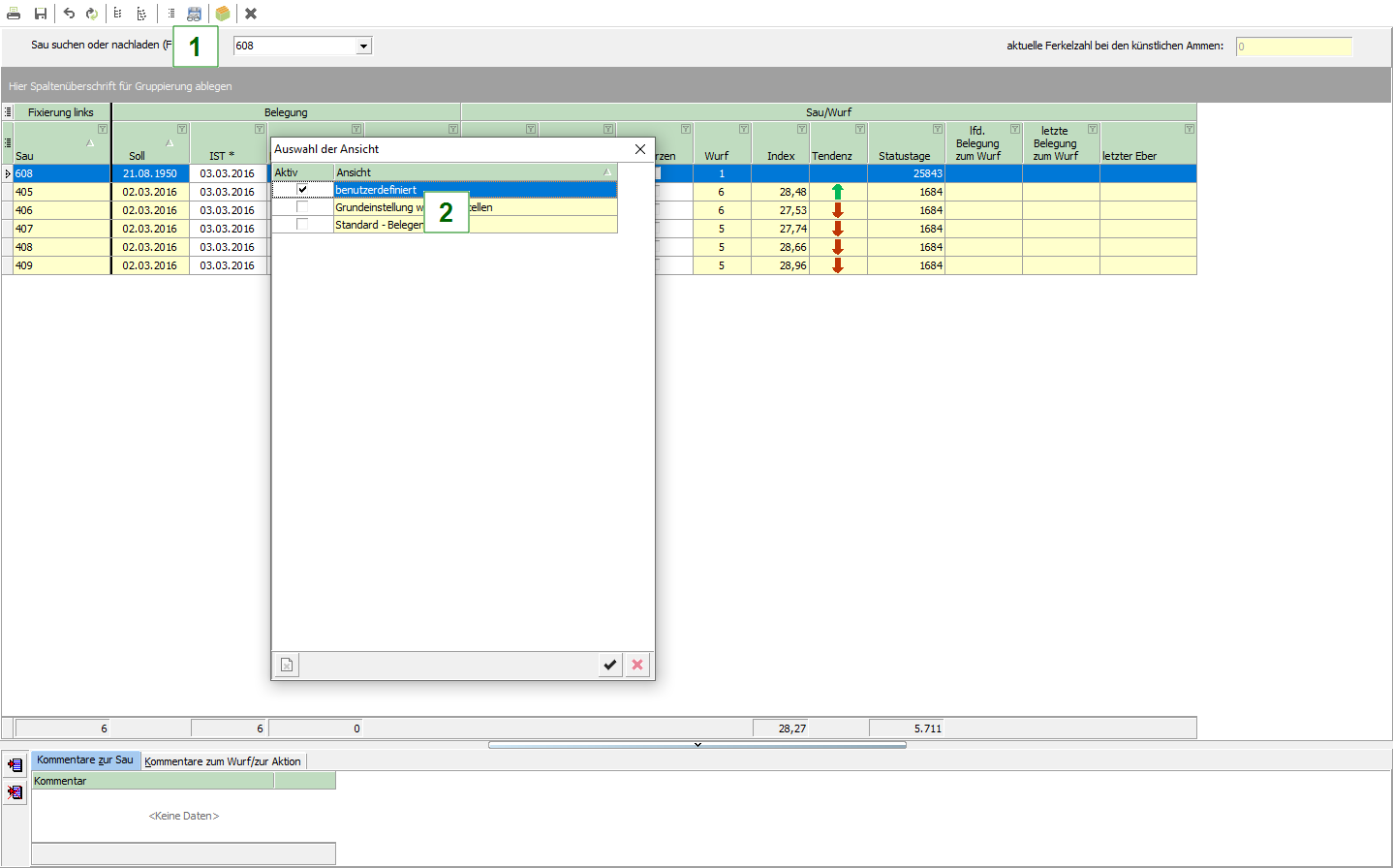This screenshot has height=868, width=1393.
Task: Open the filter dropdown on Statustage column
Action: coord(937,129)
